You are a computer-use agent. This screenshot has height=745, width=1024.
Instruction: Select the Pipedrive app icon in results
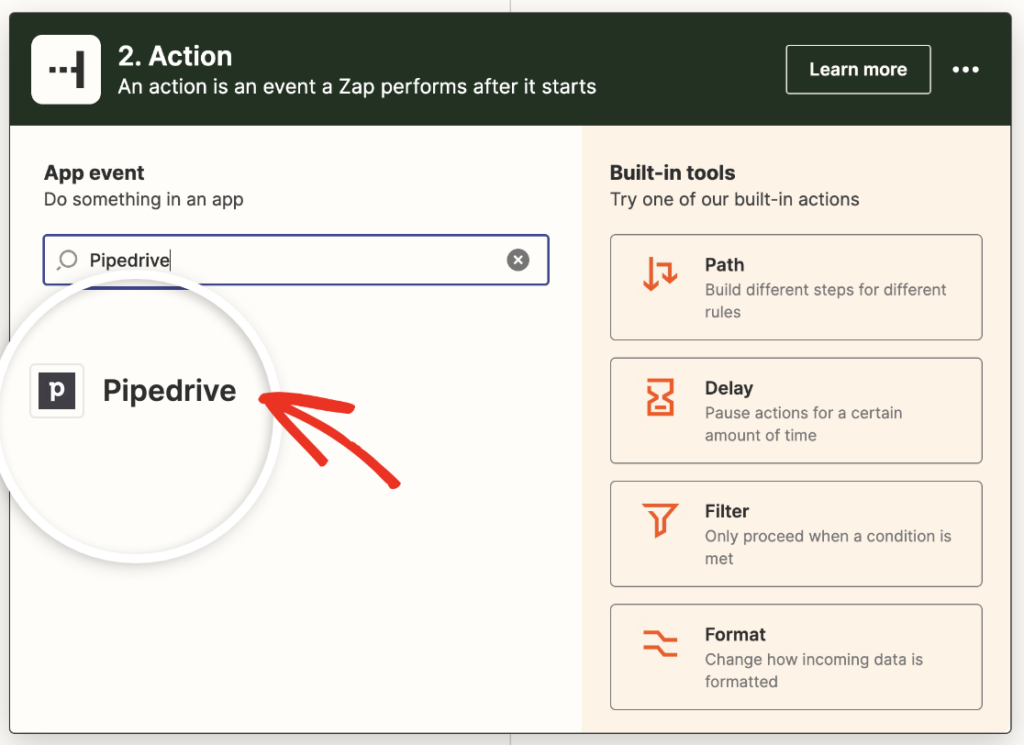[x=56, y=390]
